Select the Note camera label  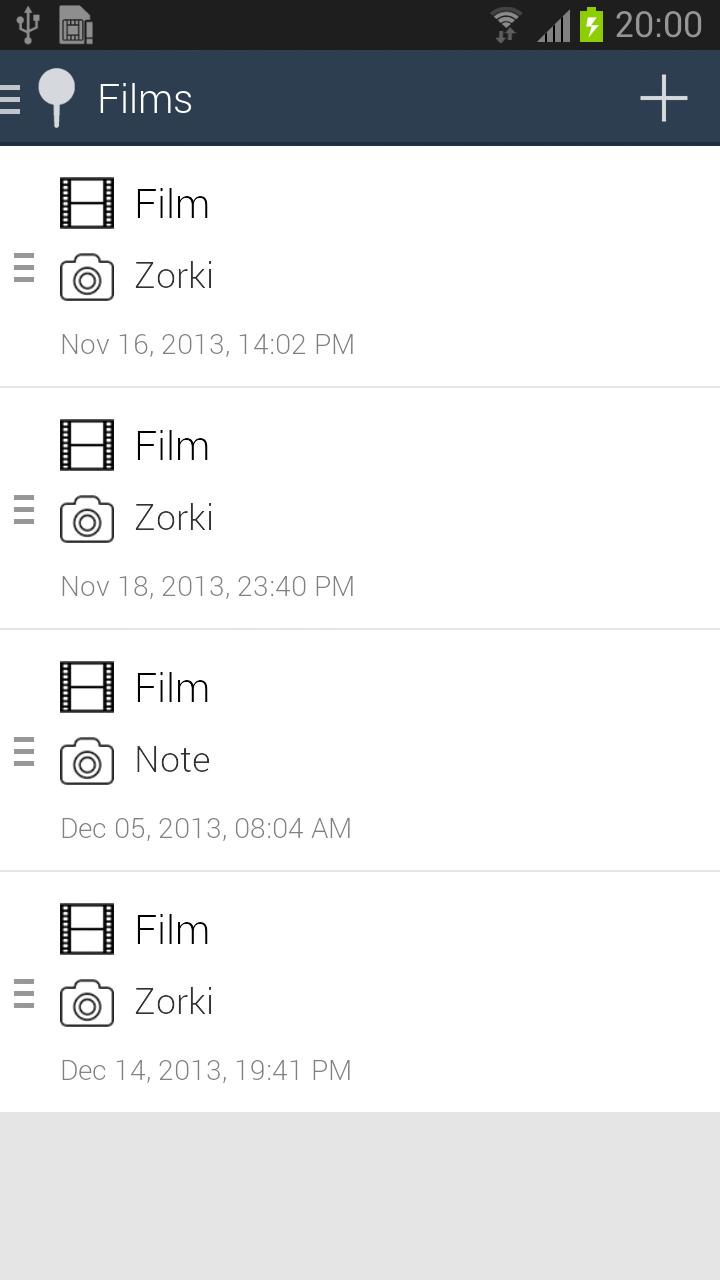tap(172, 760)
